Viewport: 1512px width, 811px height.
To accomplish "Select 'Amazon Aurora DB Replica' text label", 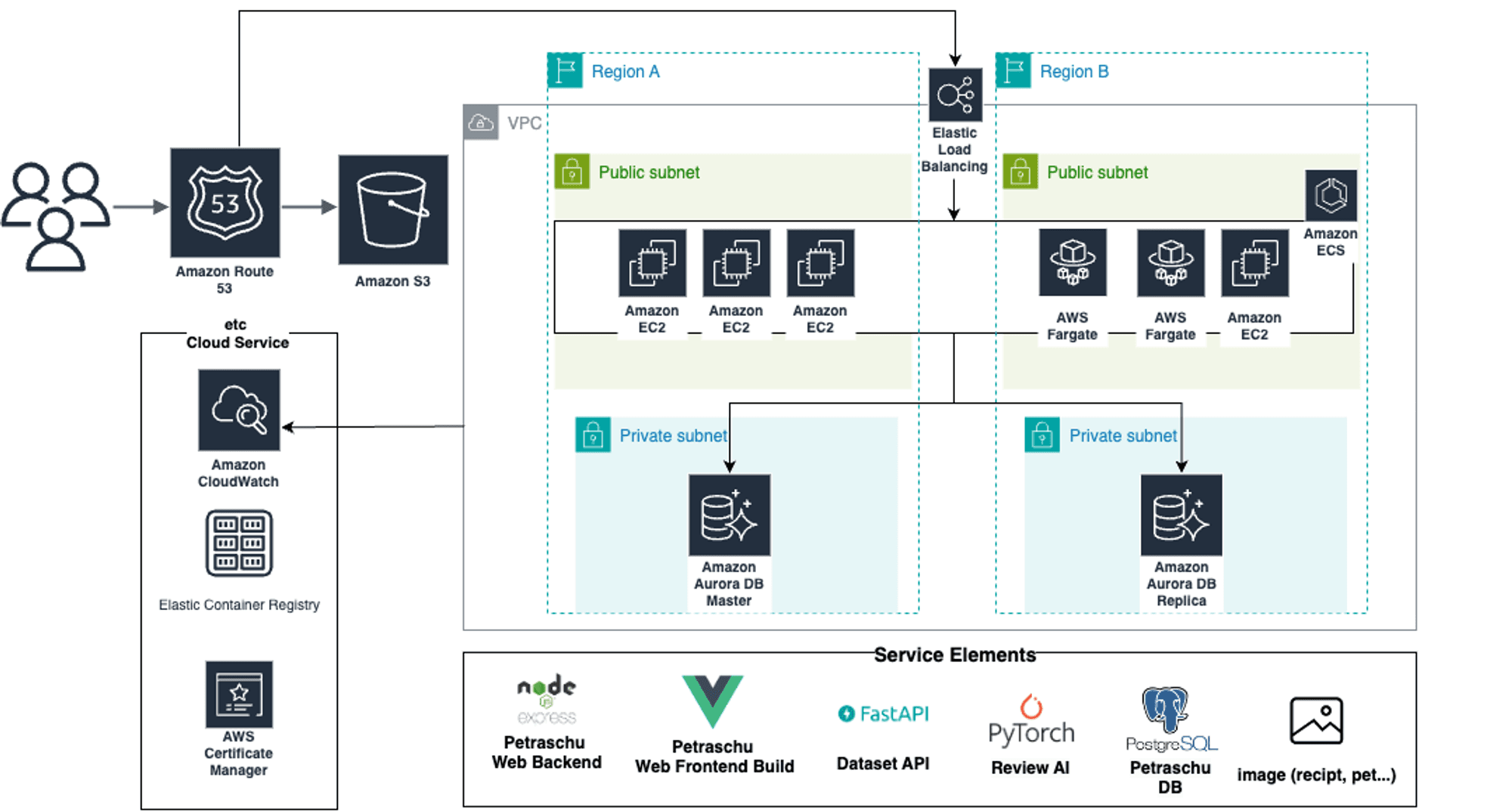I will tap(1182, 583).
